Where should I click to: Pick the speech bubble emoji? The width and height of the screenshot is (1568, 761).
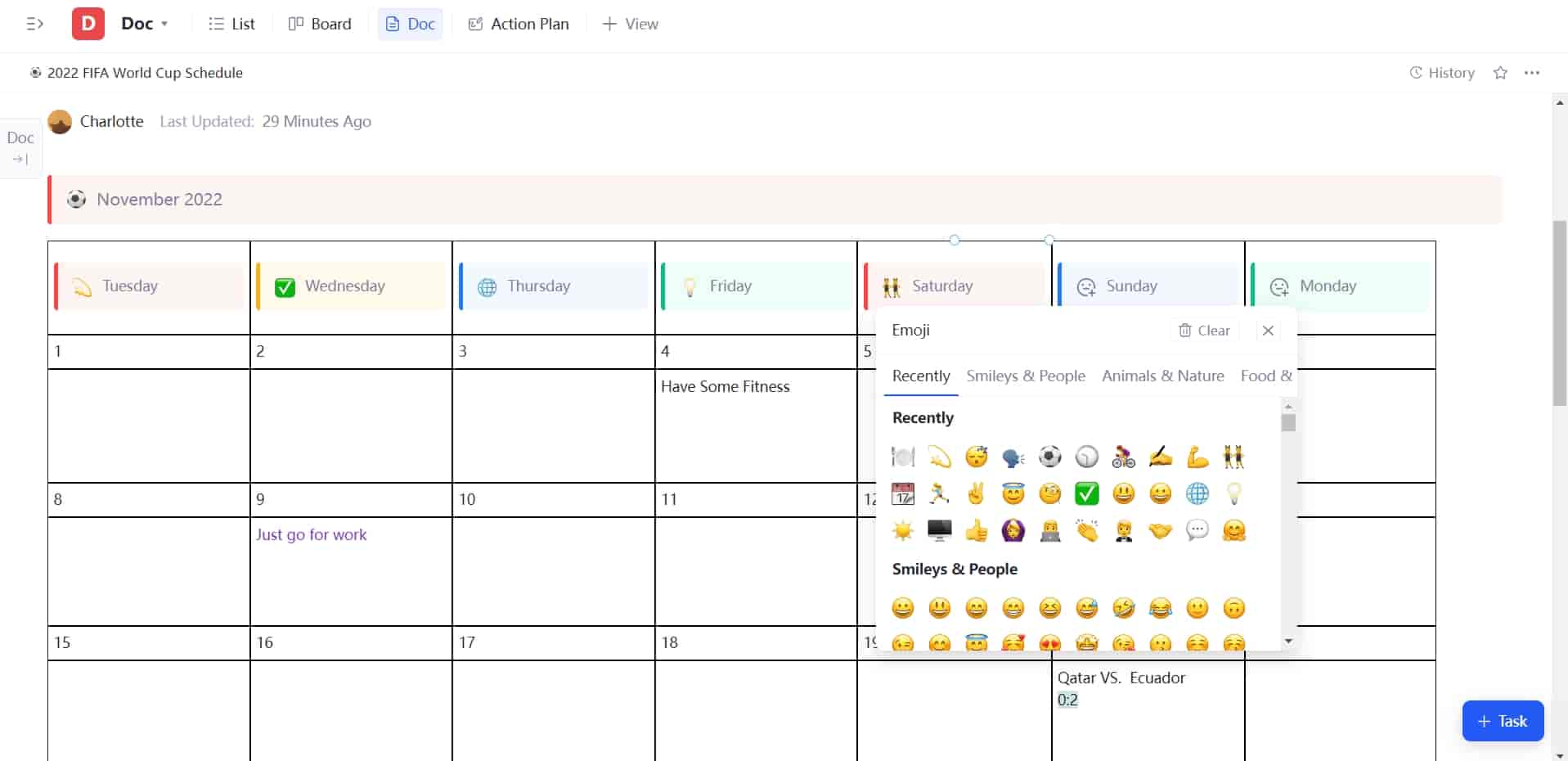point(1197,530)
